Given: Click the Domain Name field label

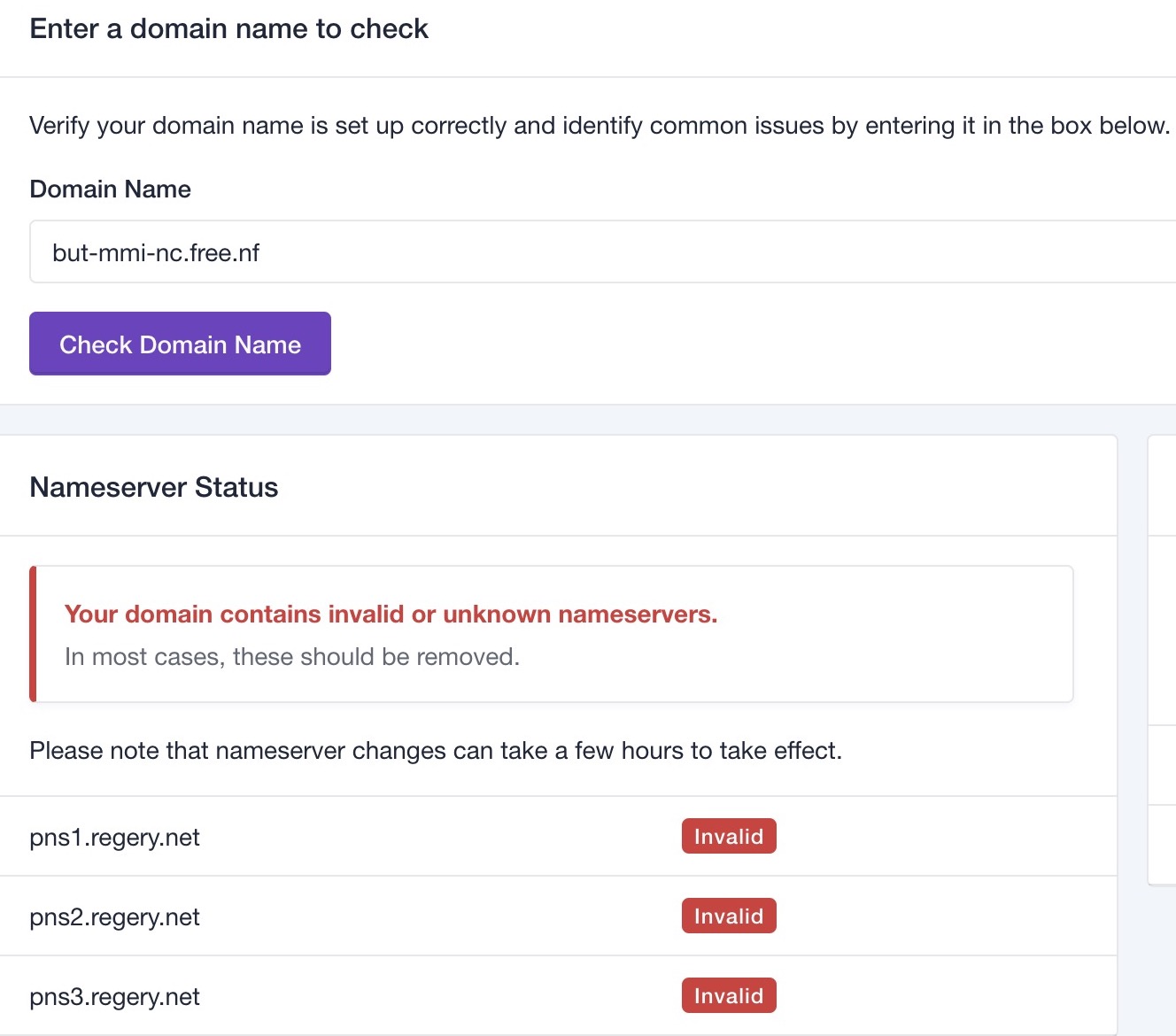Looking at the screenshot, I should coord(111,189).
